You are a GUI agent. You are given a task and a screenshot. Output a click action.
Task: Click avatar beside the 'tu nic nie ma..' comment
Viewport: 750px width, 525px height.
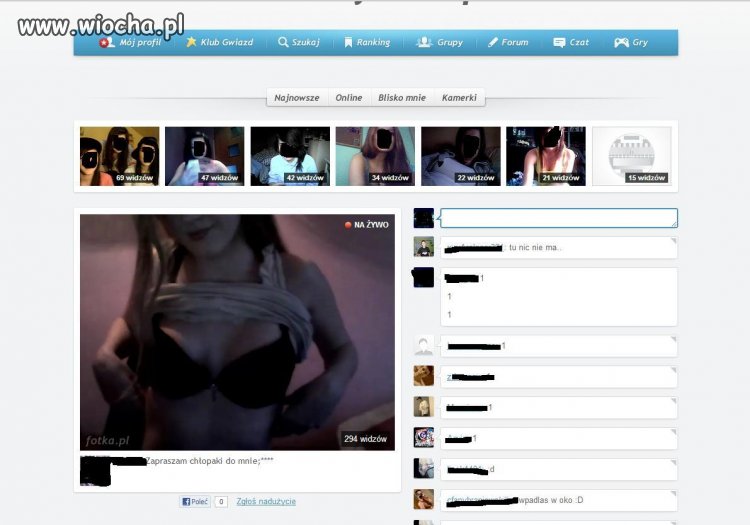(x=424, y=246)
